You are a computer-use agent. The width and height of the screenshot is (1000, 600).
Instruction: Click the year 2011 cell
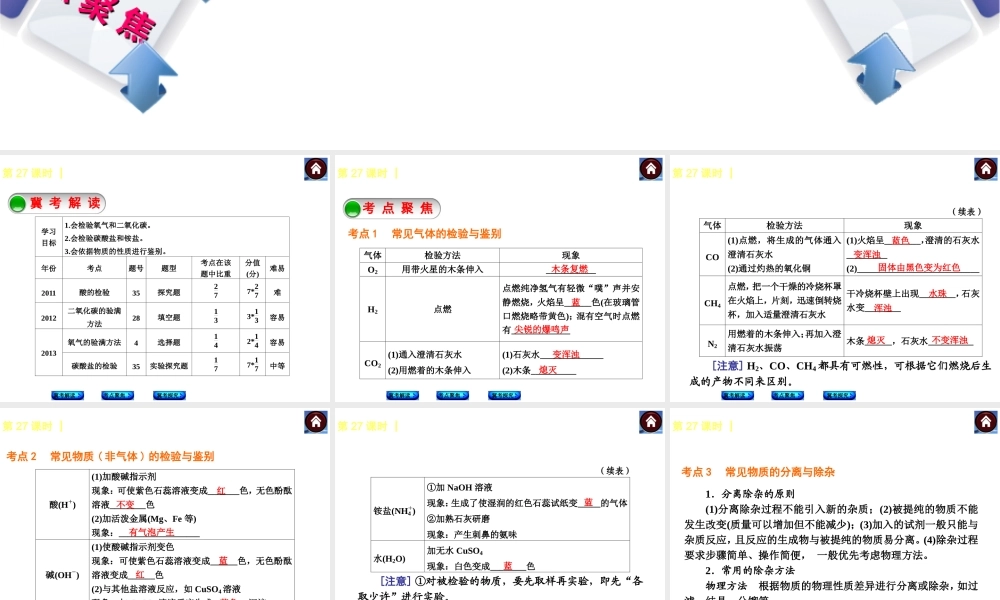[x=48, y=293]
